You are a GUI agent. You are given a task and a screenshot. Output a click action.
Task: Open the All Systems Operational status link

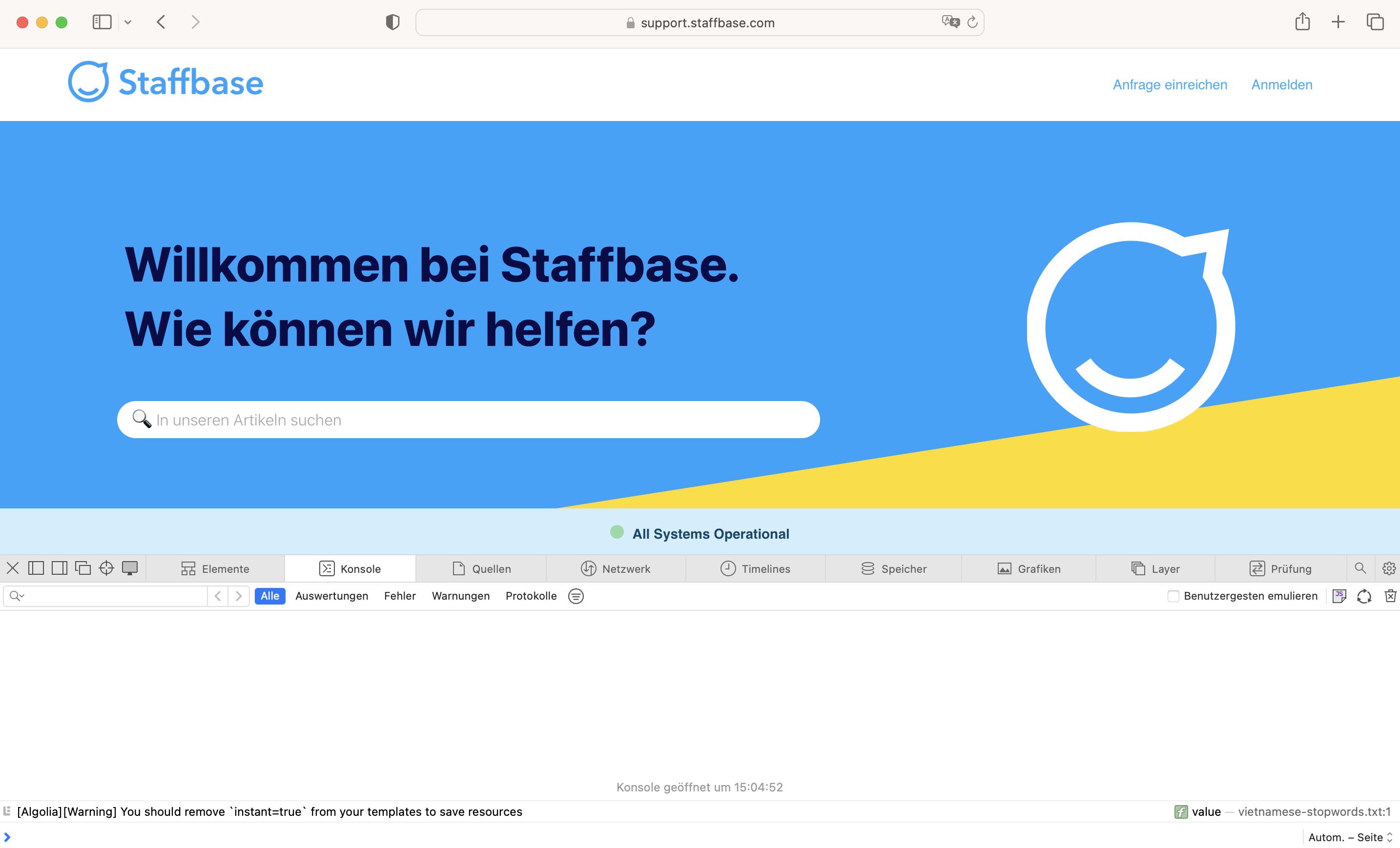point(710,534)
